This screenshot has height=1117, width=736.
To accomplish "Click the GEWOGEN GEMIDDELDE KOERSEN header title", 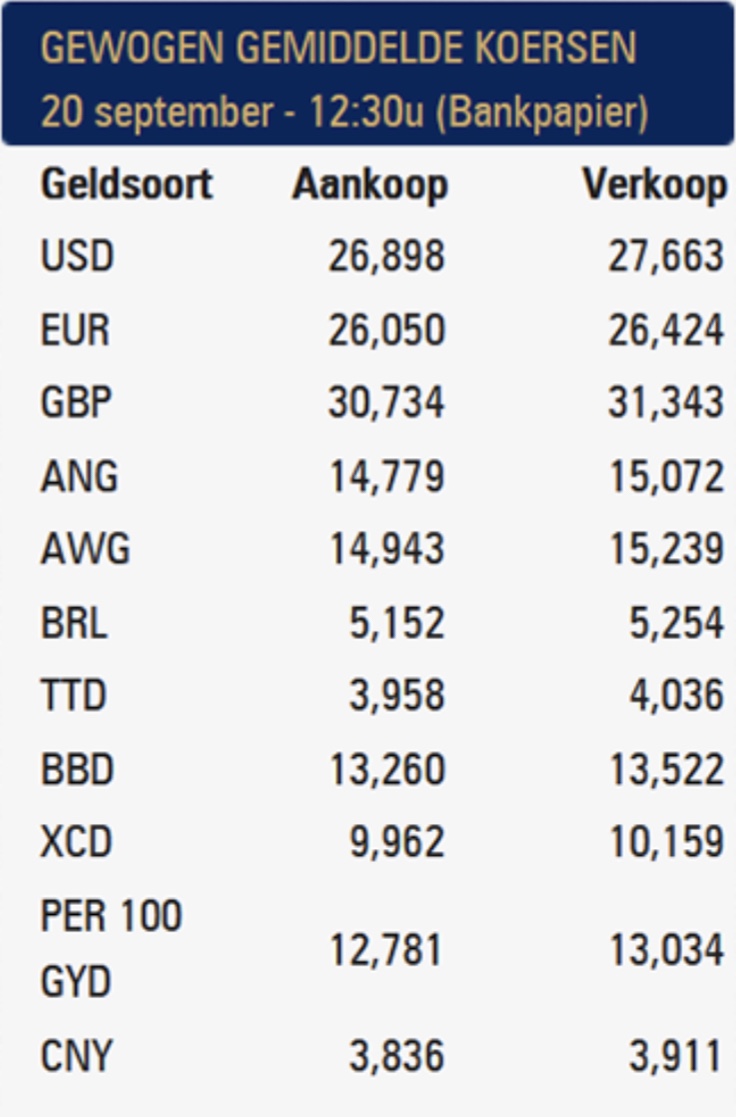I will coord(338,47).
